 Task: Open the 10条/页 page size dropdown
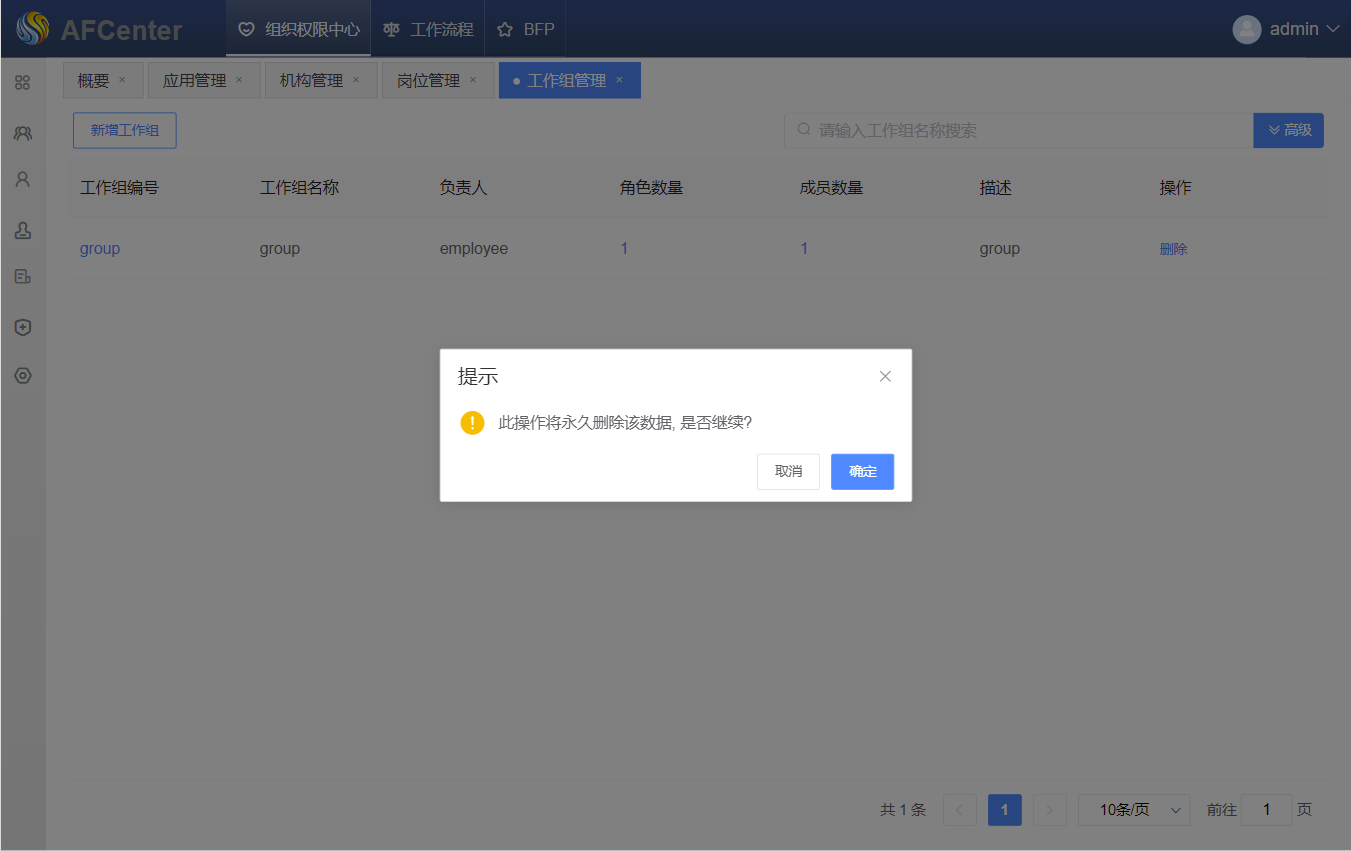pyautogui.click(x=1134, y=810)
